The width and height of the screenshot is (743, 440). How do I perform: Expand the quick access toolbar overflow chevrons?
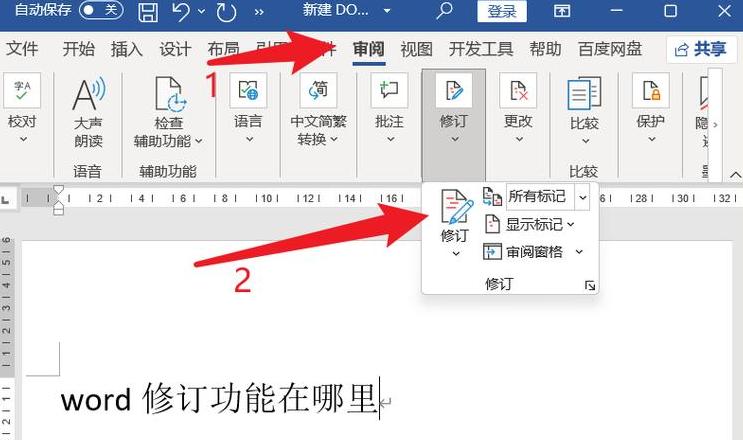(259, 12)
